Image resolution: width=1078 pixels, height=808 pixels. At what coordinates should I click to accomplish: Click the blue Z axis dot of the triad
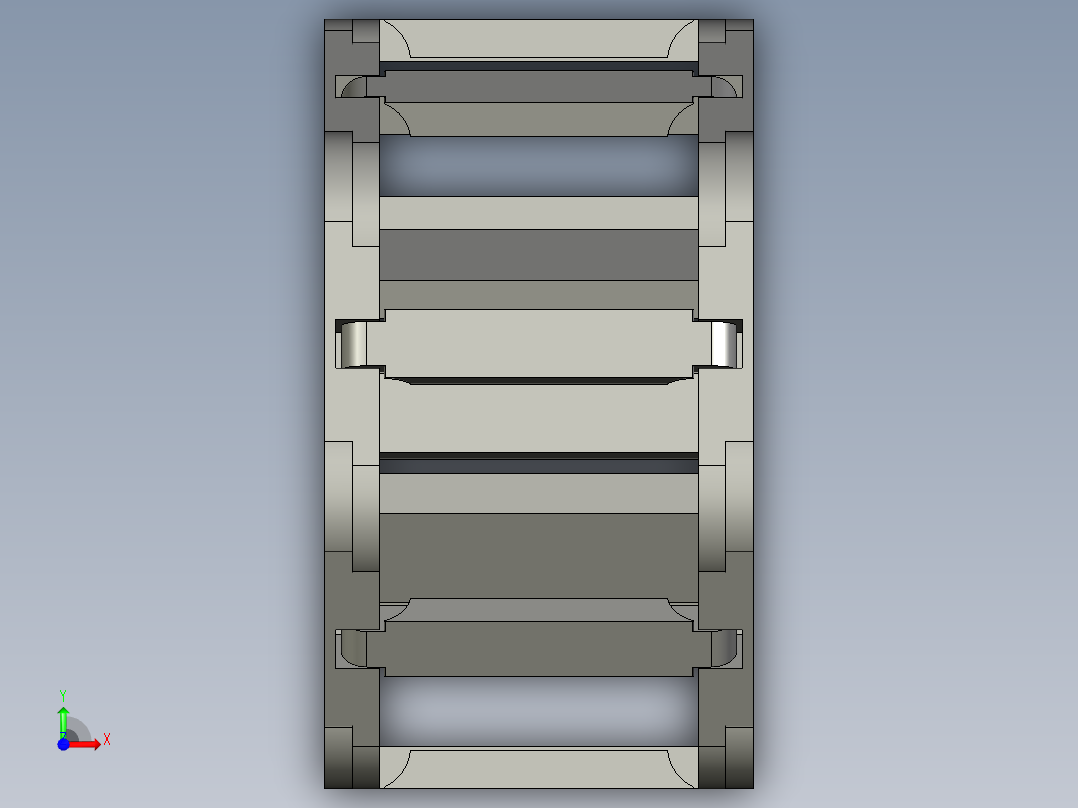63,744
